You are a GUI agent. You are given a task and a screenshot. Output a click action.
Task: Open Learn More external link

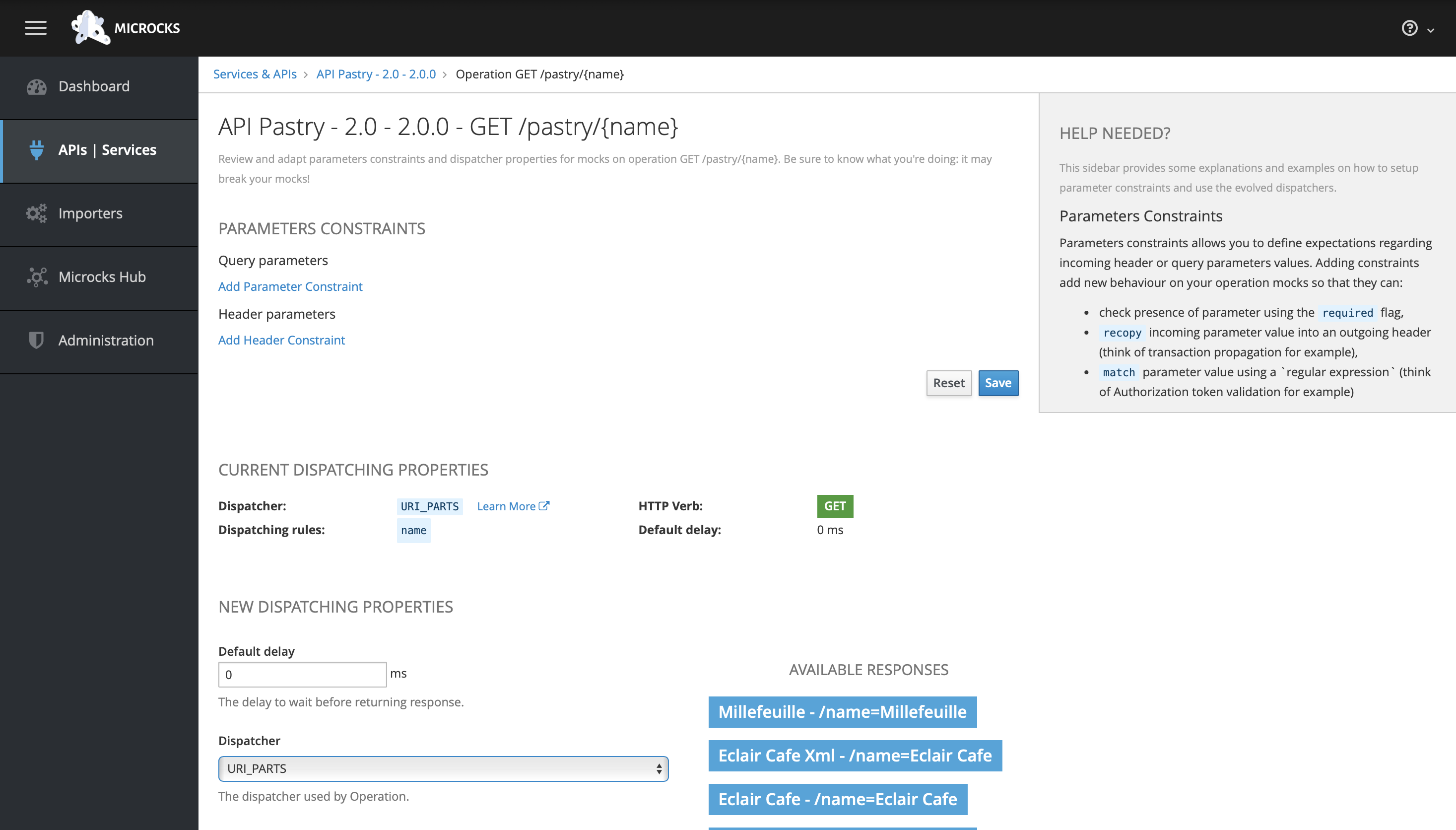pyautogui.click(x=512, y=506)
